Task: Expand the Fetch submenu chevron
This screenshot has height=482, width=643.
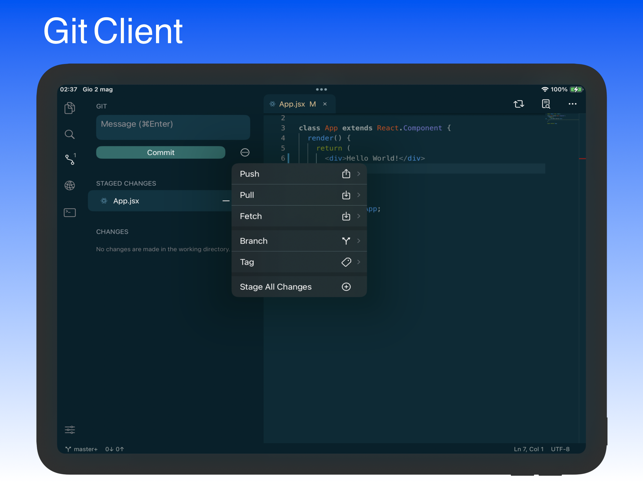Action: (359, 216)
